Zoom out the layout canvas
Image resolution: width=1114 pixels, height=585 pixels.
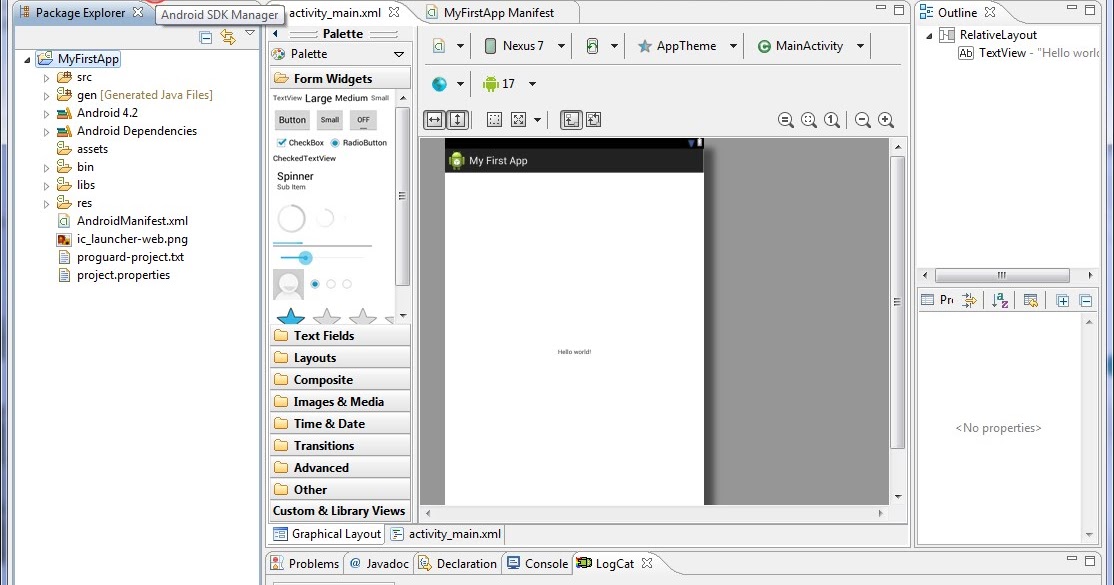coord(862,120)
